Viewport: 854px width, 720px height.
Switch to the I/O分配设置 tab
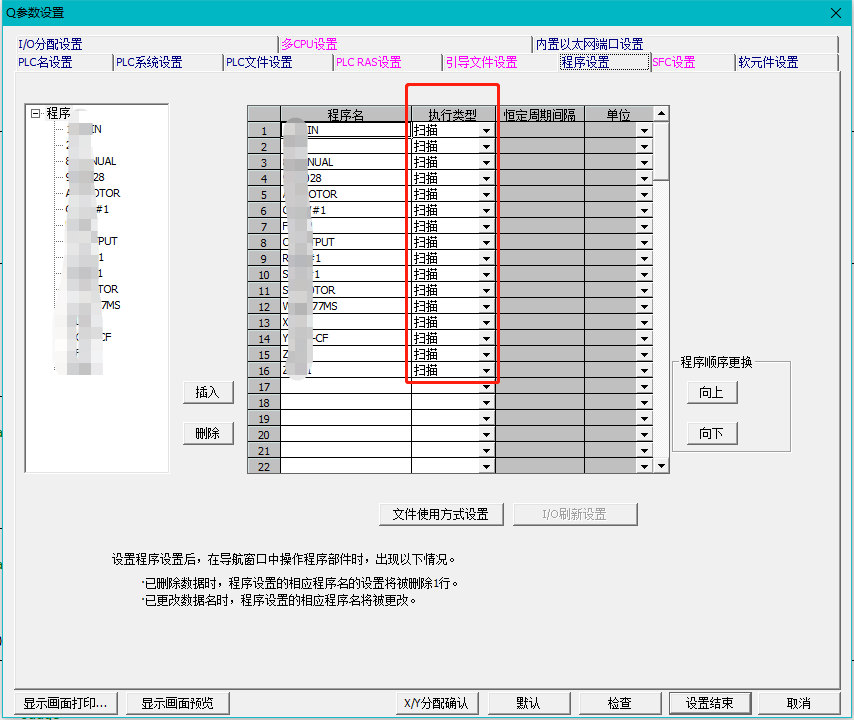tap(50, 44)
